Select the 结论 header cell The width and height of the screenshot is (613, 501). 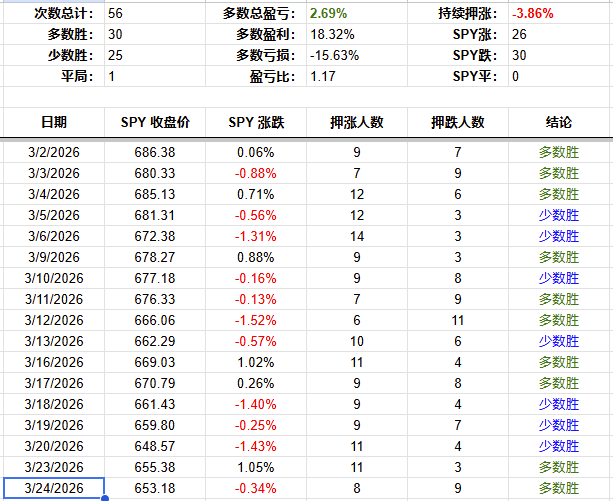pyautogui.click(x=559, y=122)
